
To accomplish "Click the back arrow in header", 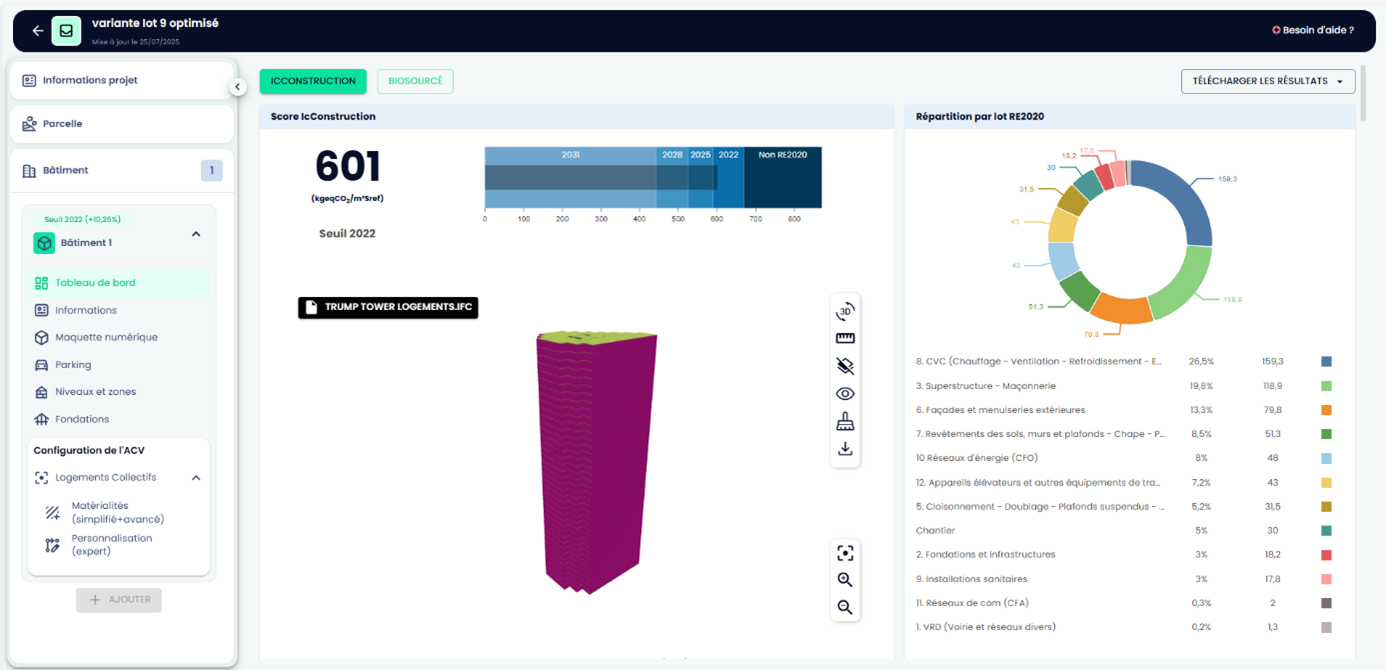I will point(38,31).
